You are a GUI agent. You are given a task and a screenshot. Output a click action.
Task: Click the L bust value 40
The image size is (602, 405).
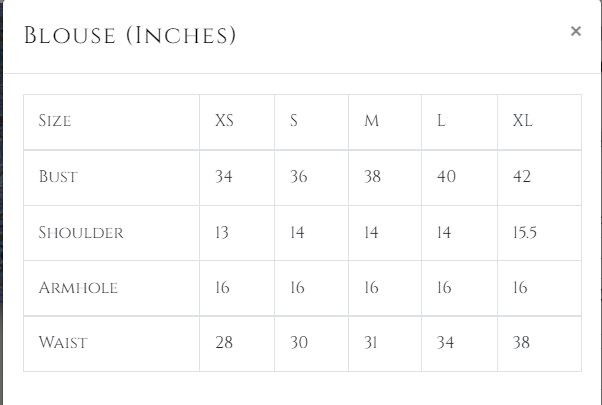pyautogui.click(x=446, y=177)
